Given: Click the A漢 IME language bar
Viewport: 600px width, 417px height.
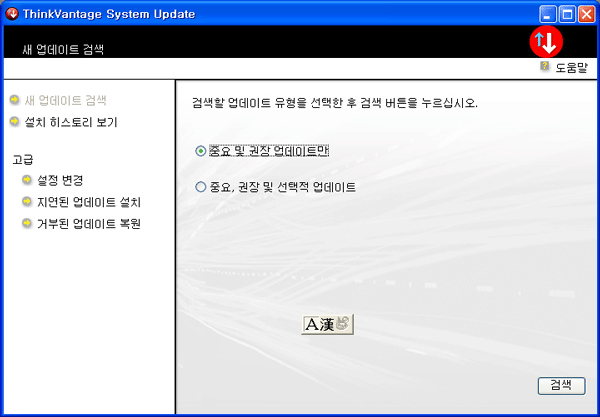Looking at the screenshot, I should coord(327,324).
